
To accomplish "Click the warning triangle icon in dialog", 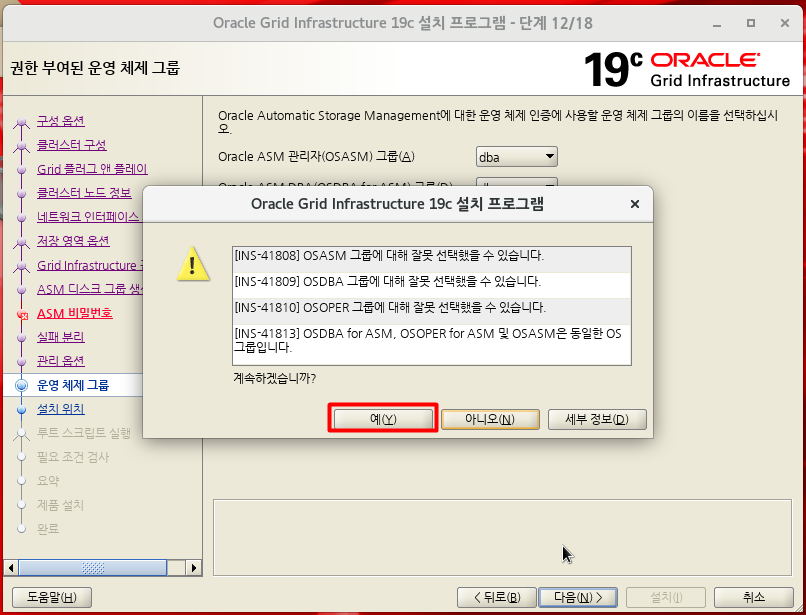I will pos(193,264).
